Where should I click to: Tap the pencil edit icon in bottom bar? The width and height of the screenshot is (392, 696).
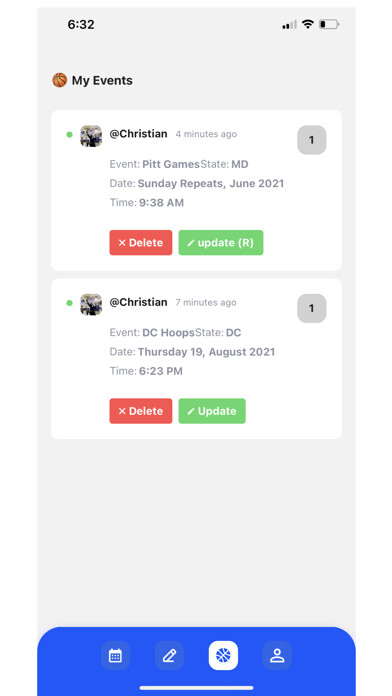[x=169, y=655]
